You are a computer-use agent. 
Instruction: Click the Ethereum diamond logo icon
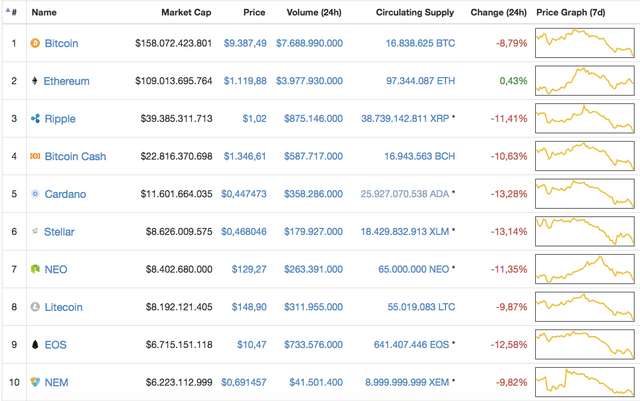point(35,81)
